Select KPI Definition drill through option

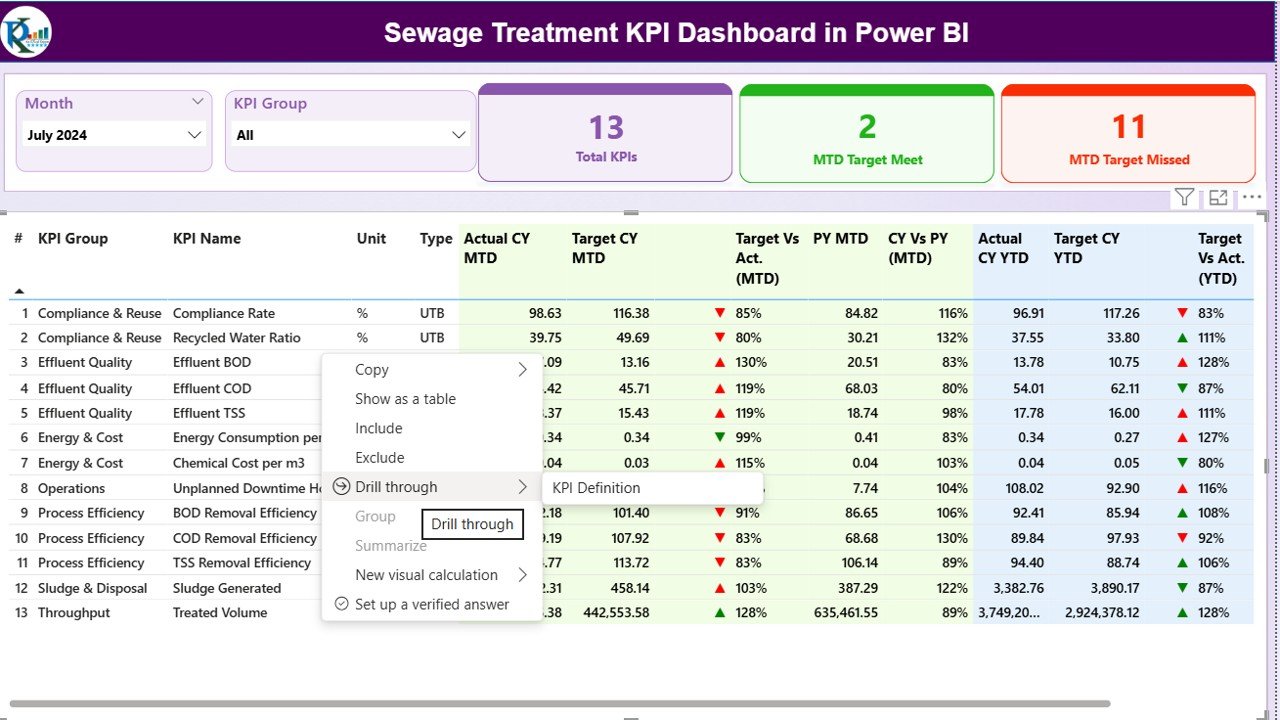pyautogui.click(x=596, y=488)
